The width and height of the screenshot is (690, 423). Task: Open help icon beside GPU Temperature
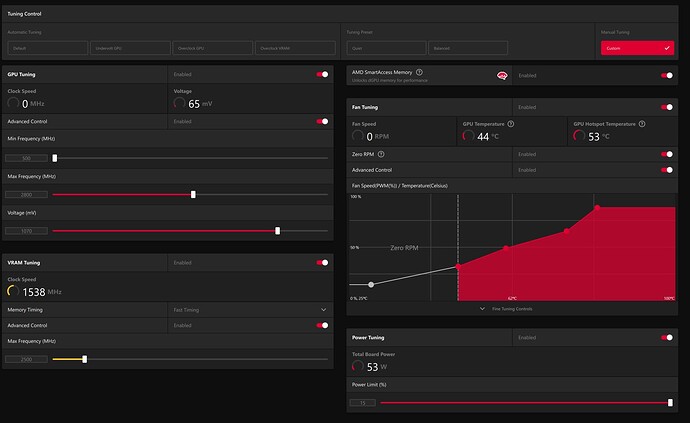coord(511,124)
